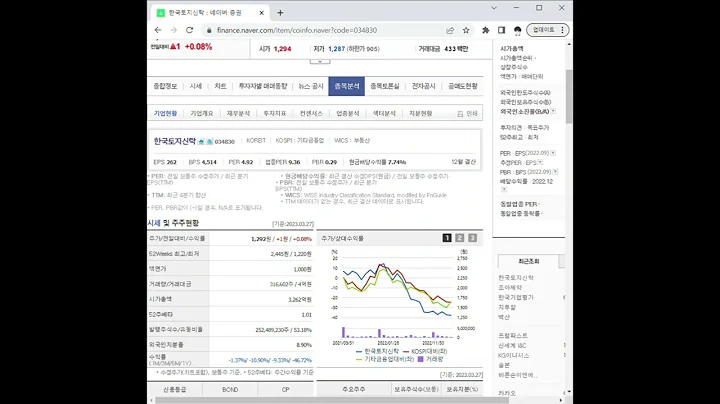Select the 컨센서스 sub-tab
Image resolution: width=720 pixels, height=404 pixels.
click(311, 113)
